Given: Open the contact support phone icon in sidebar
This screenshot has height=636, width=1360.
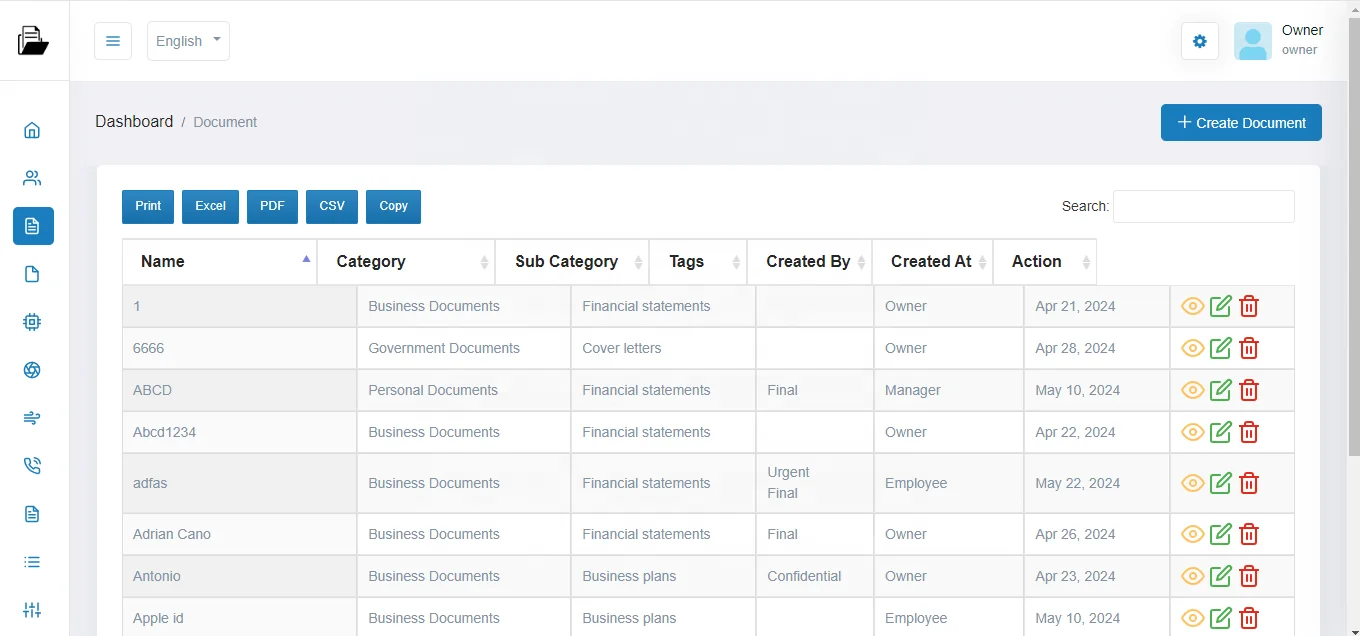Looking at the screenshot, I should (x=33, y=466).
